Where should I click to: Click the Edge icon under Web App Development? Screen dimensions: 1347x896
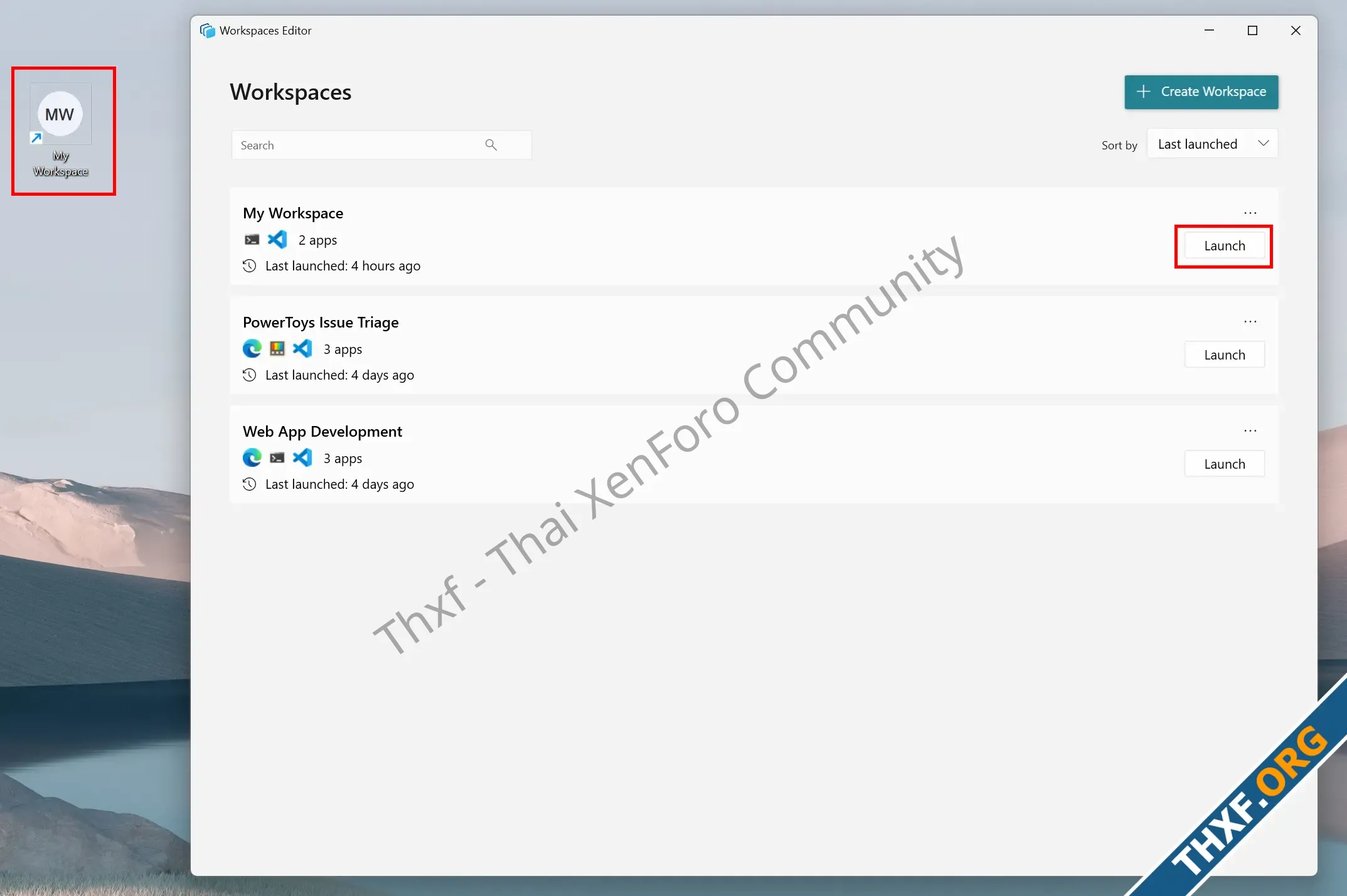pos(252,458)
